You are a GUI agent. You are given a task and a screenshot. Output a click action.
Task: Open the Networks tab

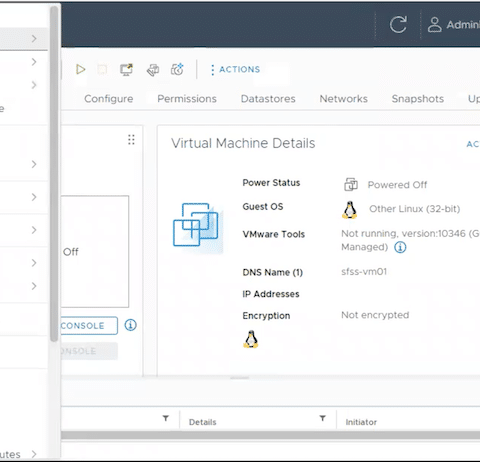(x=344, y=99)
